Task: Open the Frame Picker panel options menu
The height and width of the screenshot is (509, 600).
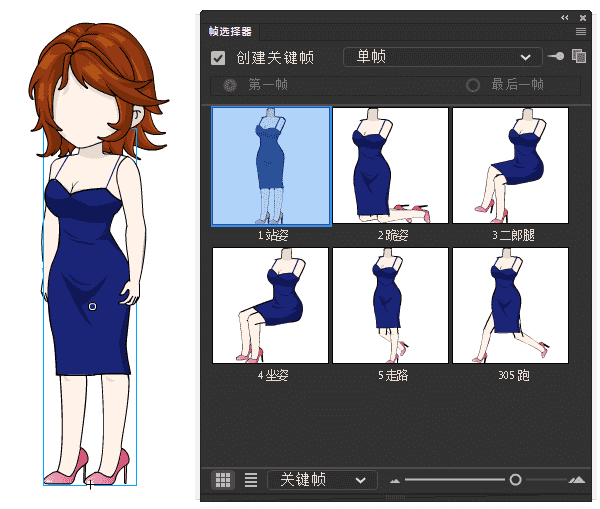Action: pos(580,32)
